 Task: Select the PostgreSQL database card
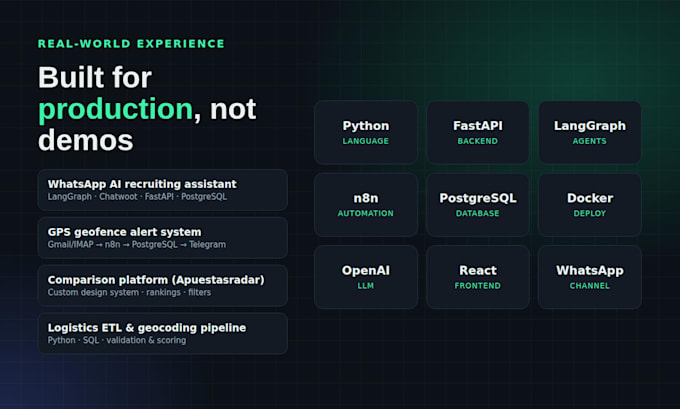[x=477, y=205]
